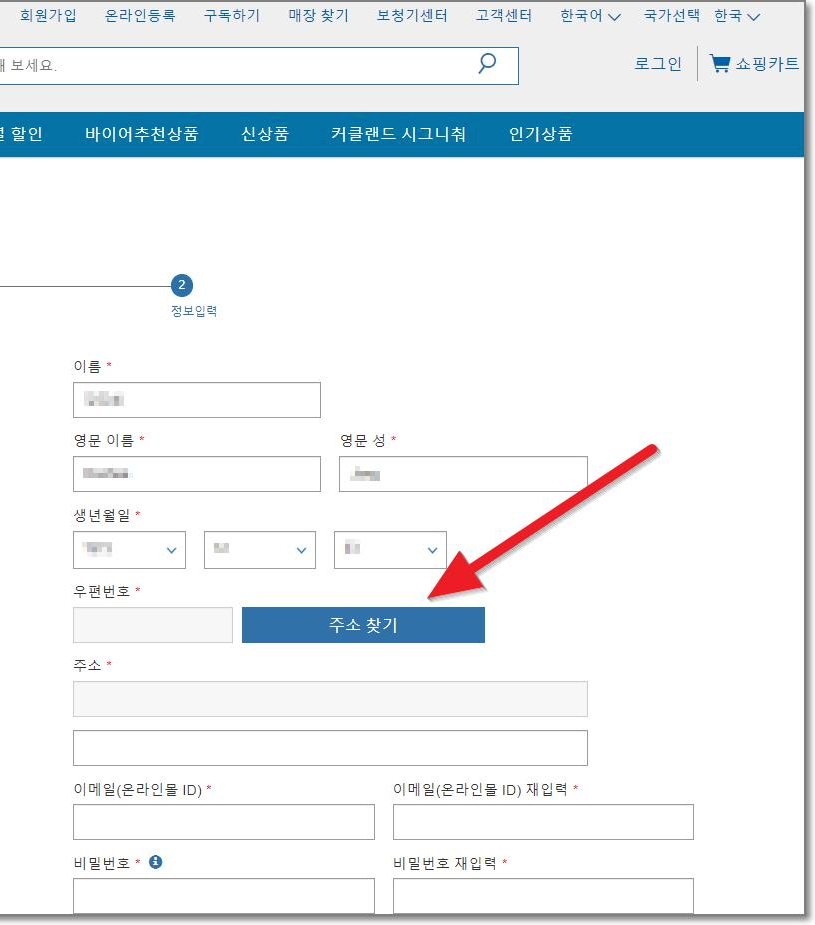Expand the 한국어 language dropdown

(x=590, y=16)
